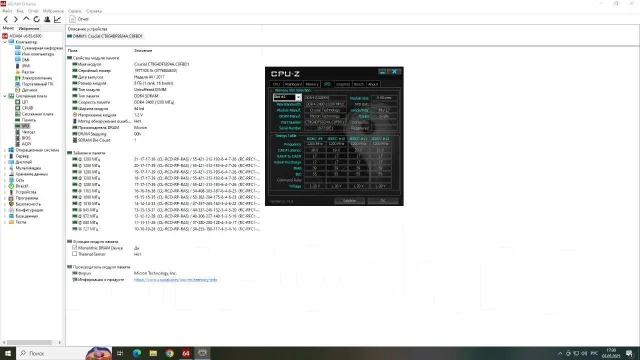Collapse the Системная плата tree branch
Image resolution: width=640 pixels, height=360 pixels.
click(5, 96)
